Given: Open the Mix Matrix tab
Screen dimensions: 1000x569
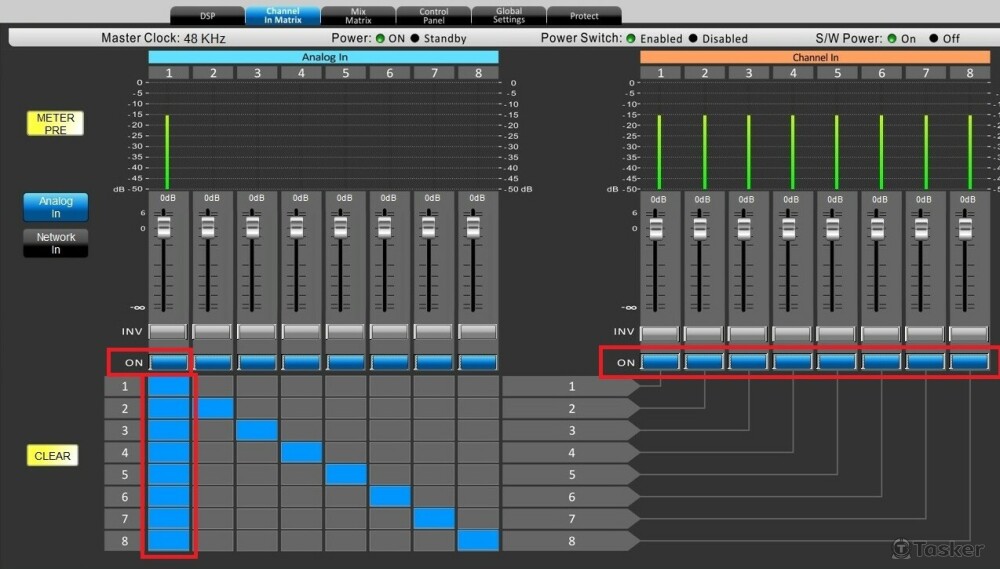Looking at the screenshot, I should pos(358,16).
